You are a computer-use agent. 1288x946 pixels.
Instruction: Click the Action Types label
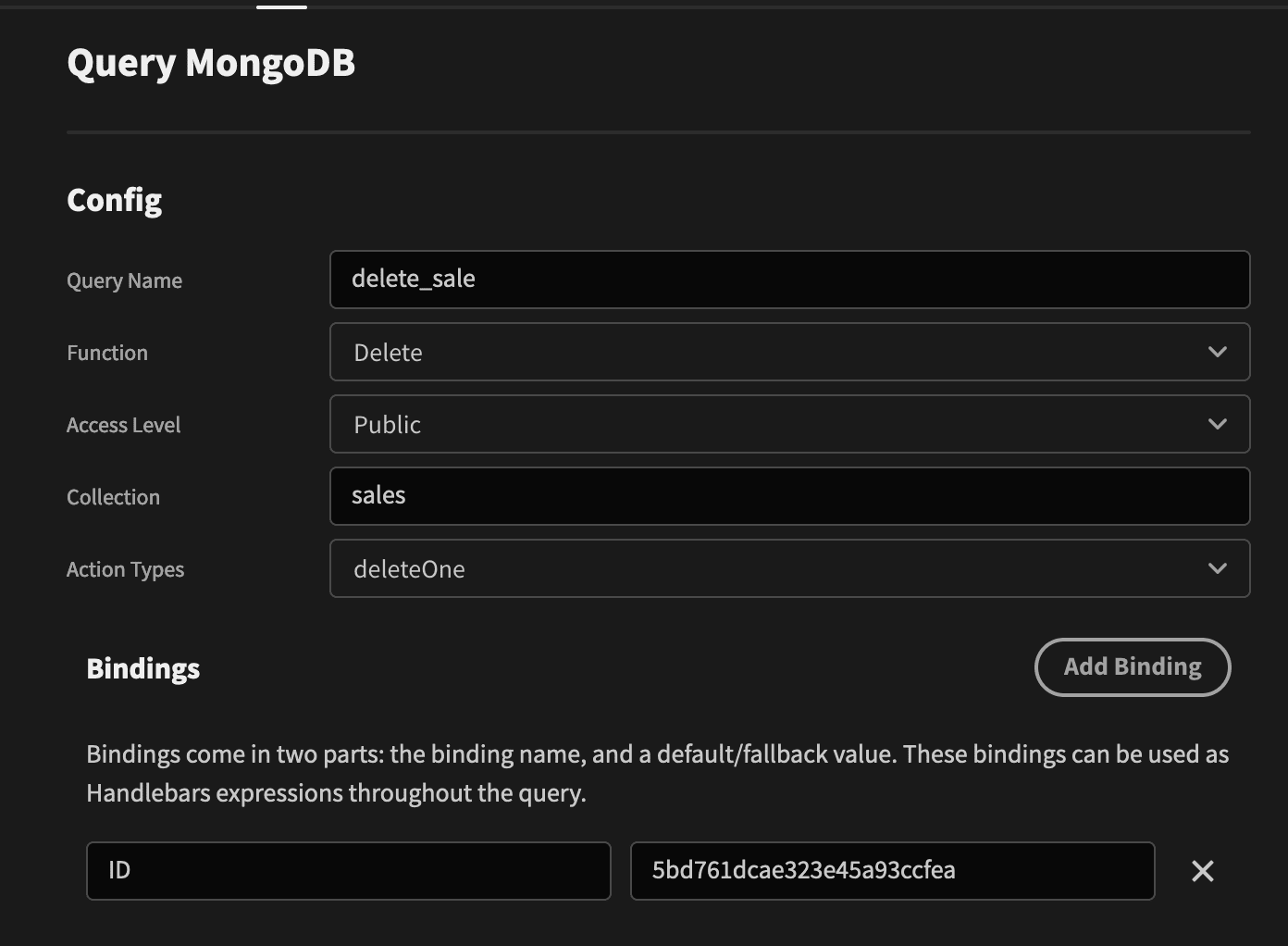point(125,569)
